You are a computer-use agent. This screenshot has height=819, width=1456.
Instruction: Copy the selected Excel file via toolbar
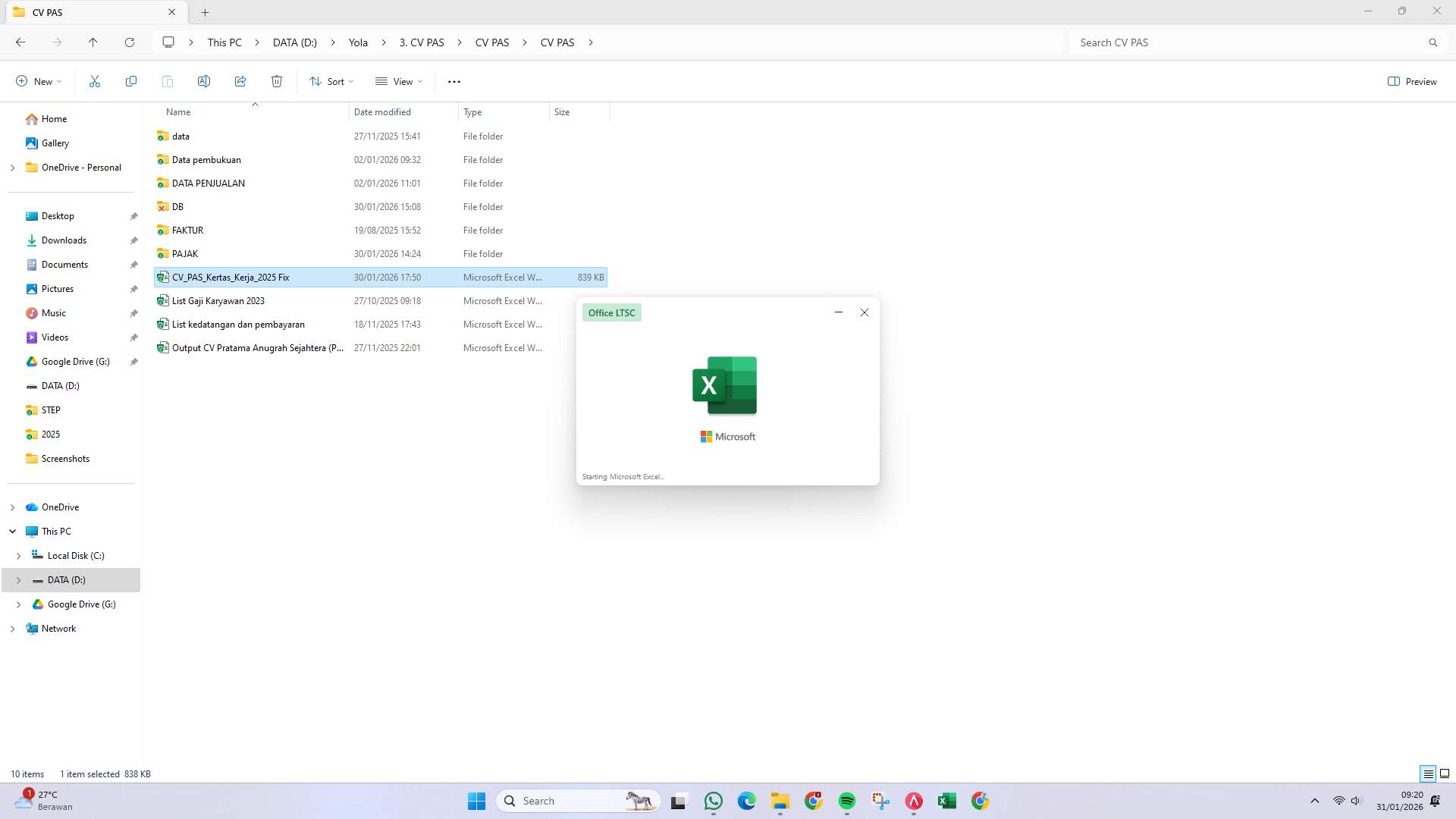pos(130,81)
